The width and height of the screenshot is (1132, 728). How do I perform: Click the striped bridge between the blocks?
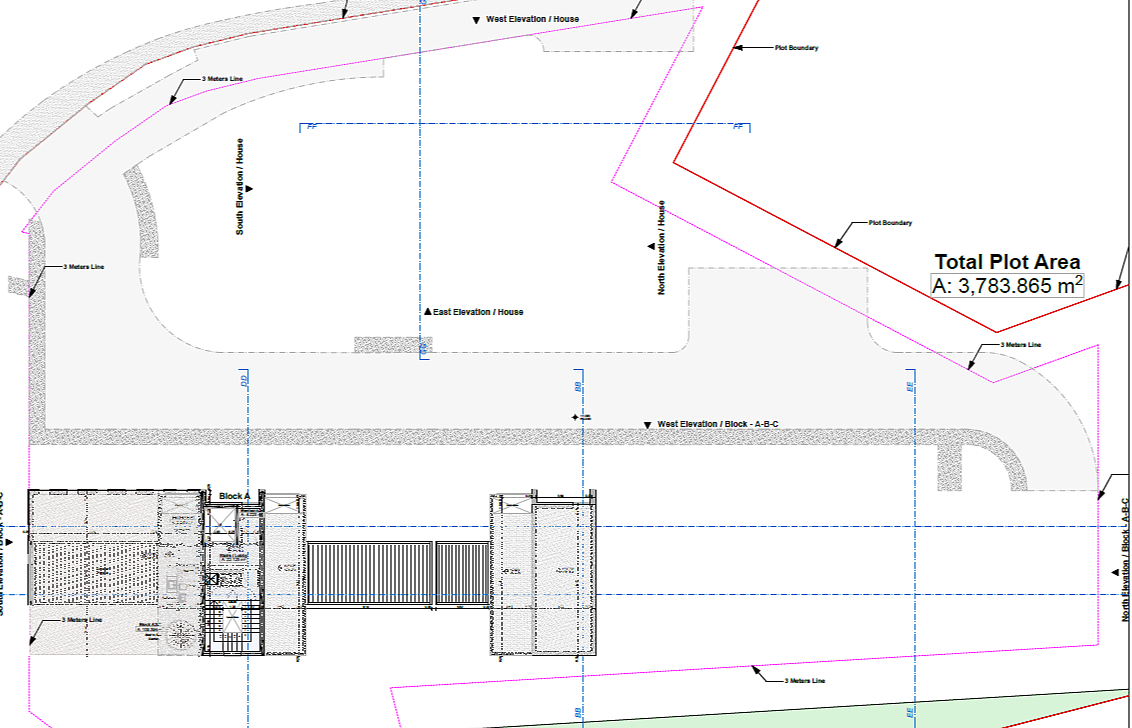pos(399,573)
